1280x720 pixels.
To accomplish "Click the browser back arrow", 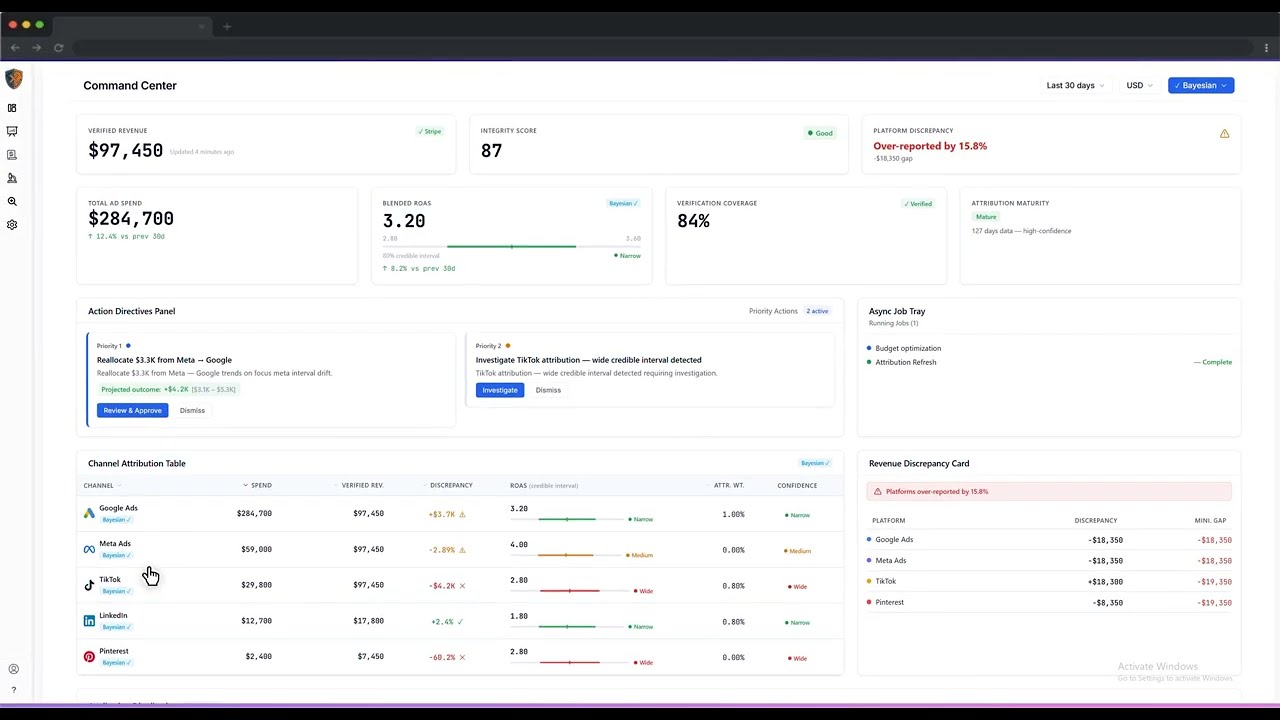I will click(14, 48).
